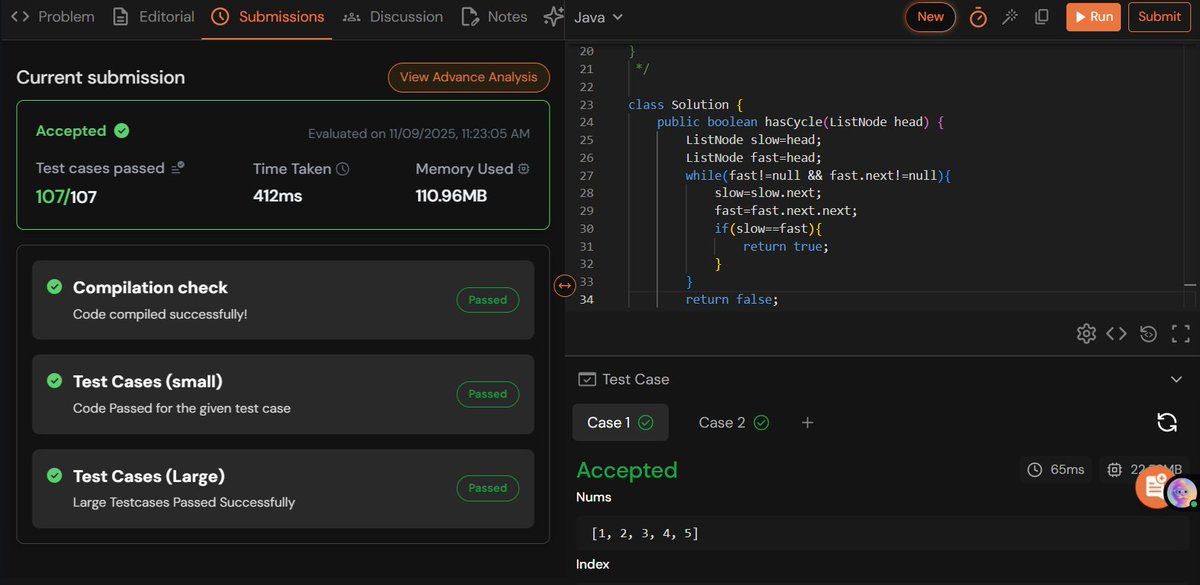This screenshot has width=1200, height=585.
Task: Click the copy code icon
Action: [x=1041, y=17]
